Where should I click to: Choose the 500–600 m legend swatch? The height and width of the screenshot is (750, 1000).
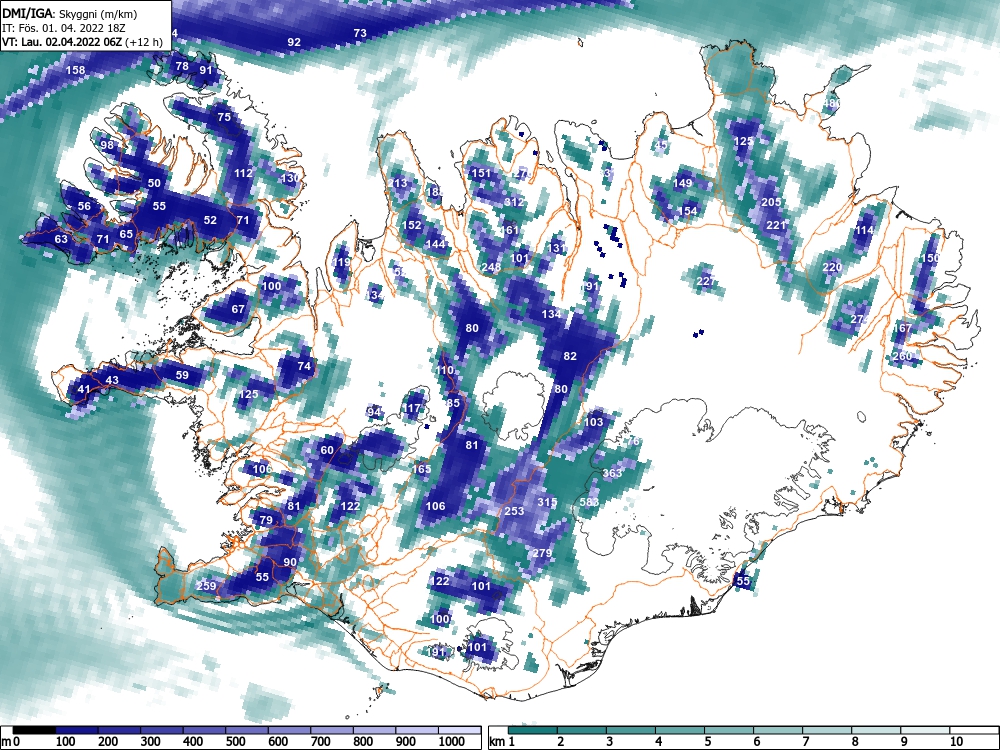pos(247,729)
